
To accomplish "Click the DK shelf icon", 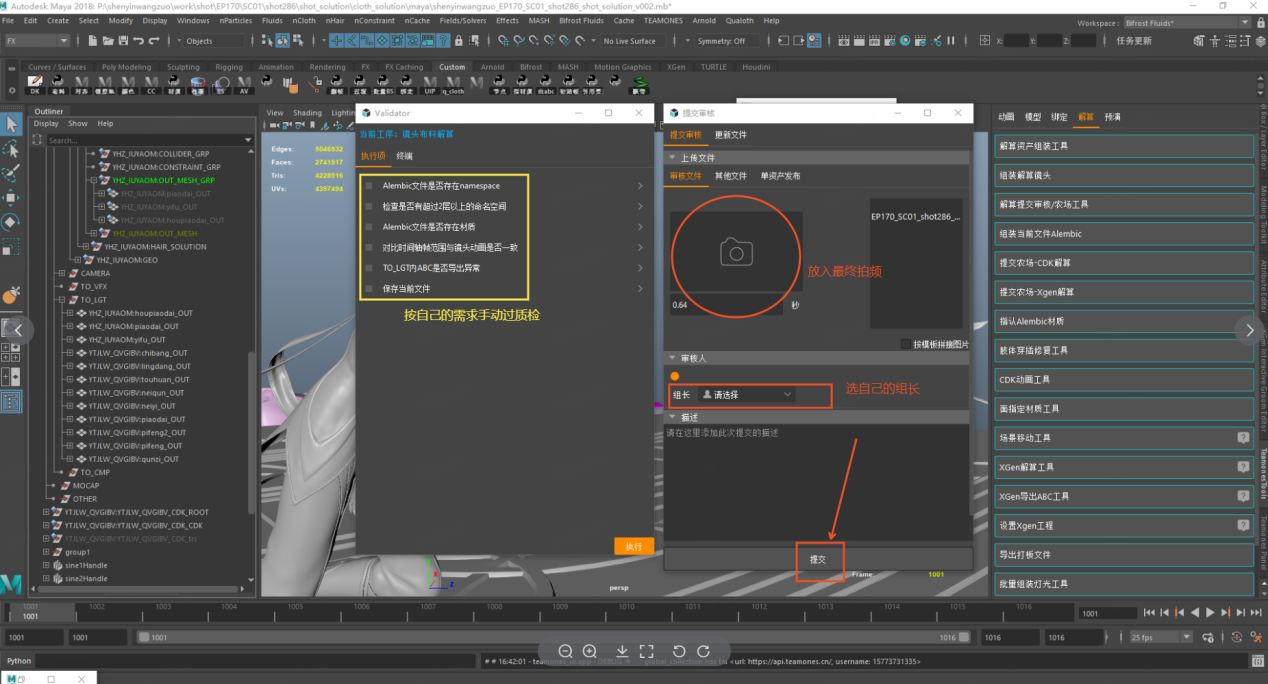I will pyautogui.click(x=35, y=83).
